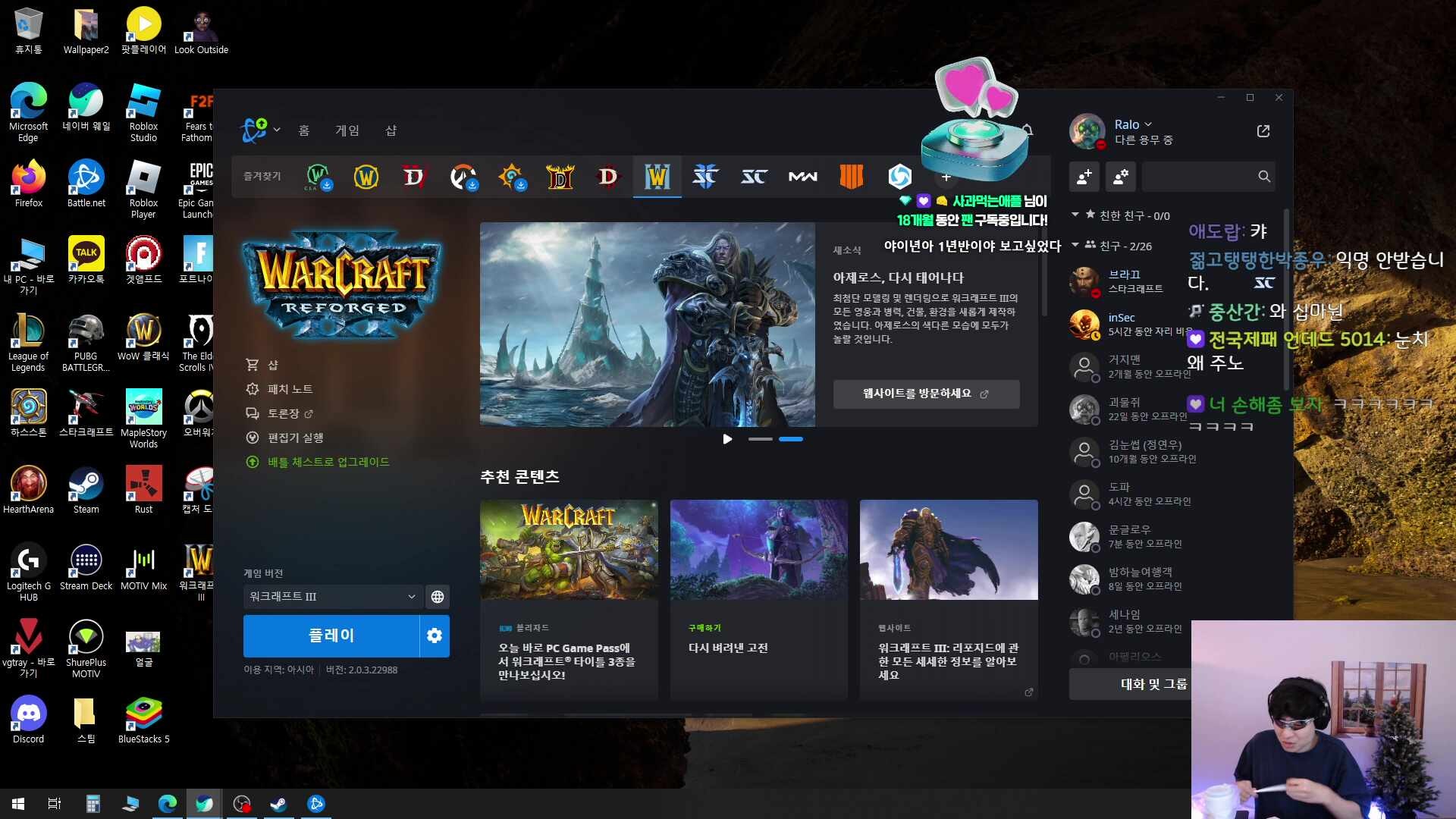Click the Steam icon on the taskbar

tap(278, 804)
